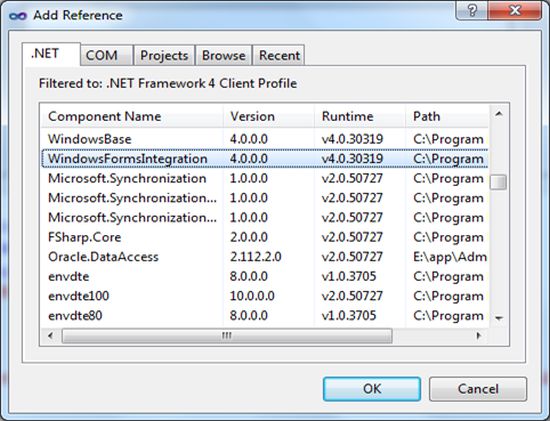The width and height of the screenshot is (550, 421).
Task: Show the Recent tab
Action: coord(279,55)
